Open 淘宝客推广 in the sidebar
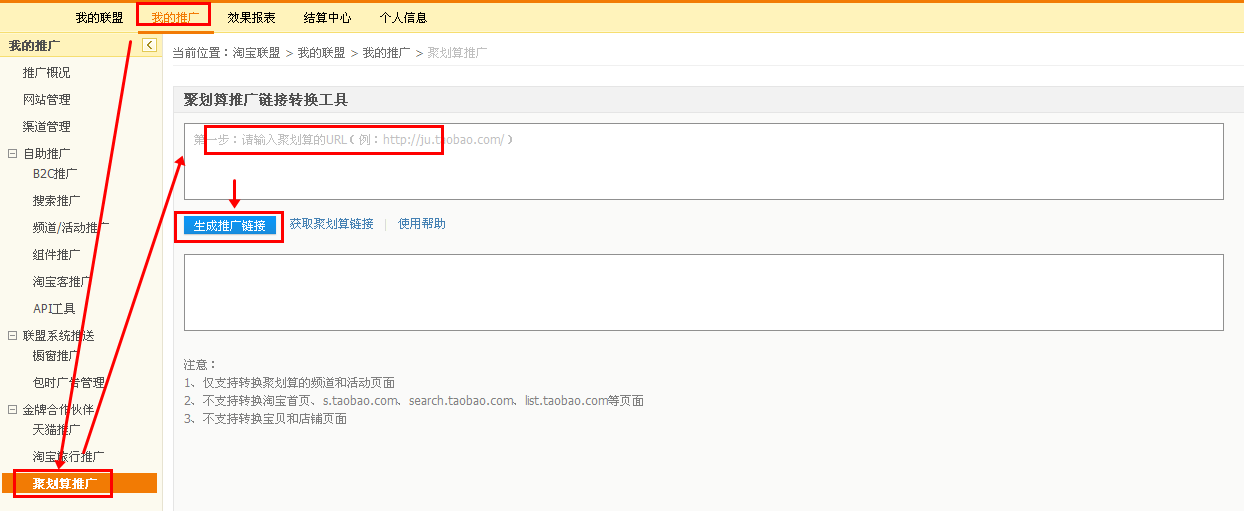The height and width of the screenshot is (511, 1244). [62, 282]
